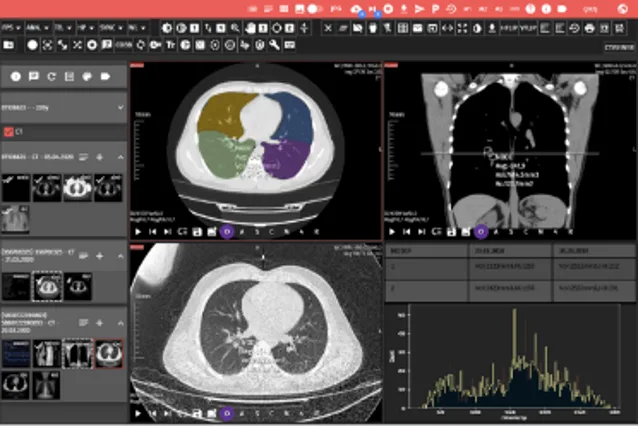Image resolution: width=638 pixels, height=426 pixels.
Task: Click the help question mark icon
Action: pos(530,8)
